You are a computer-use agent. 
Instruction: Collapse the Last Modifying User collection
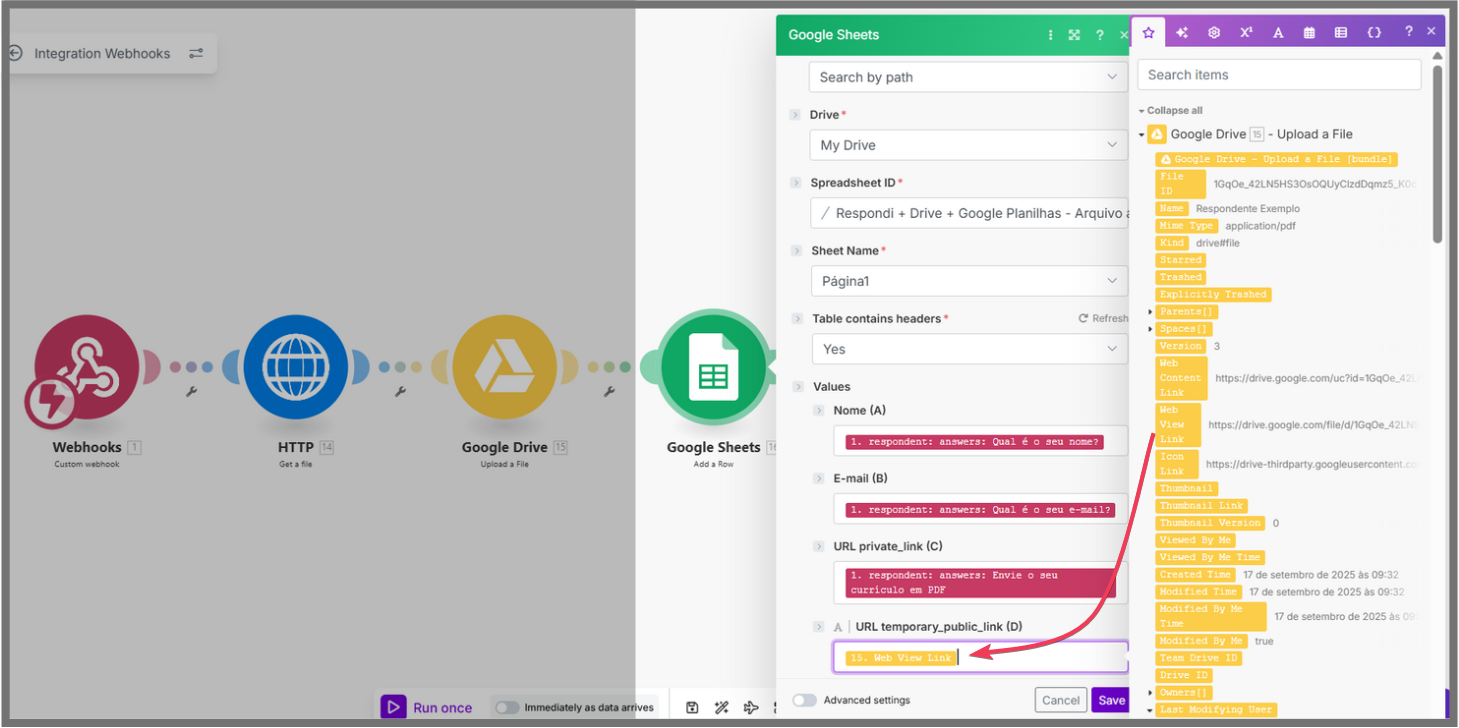tap(1150, 710)
